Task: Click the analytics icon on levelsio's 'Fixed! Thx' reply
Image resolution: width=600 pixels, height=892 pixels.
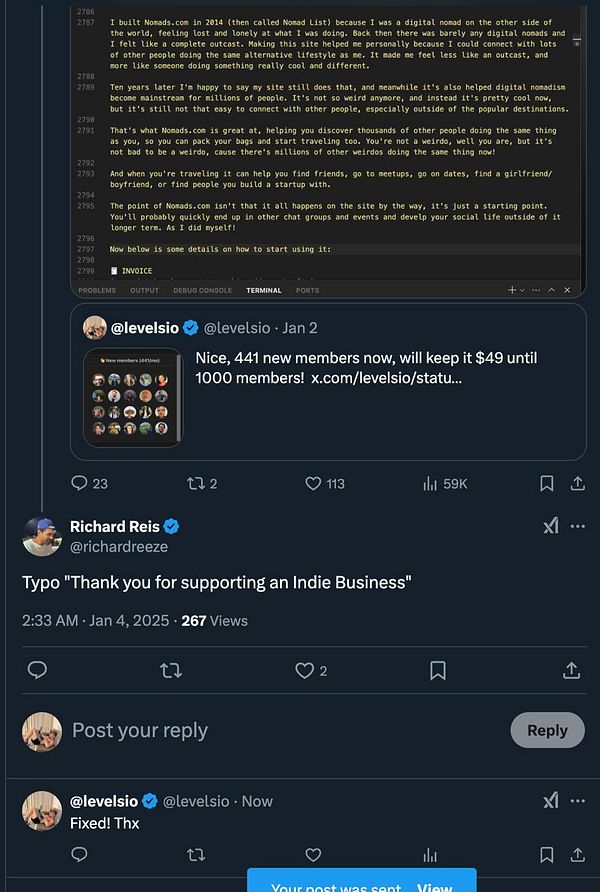Action: [429, 855]
